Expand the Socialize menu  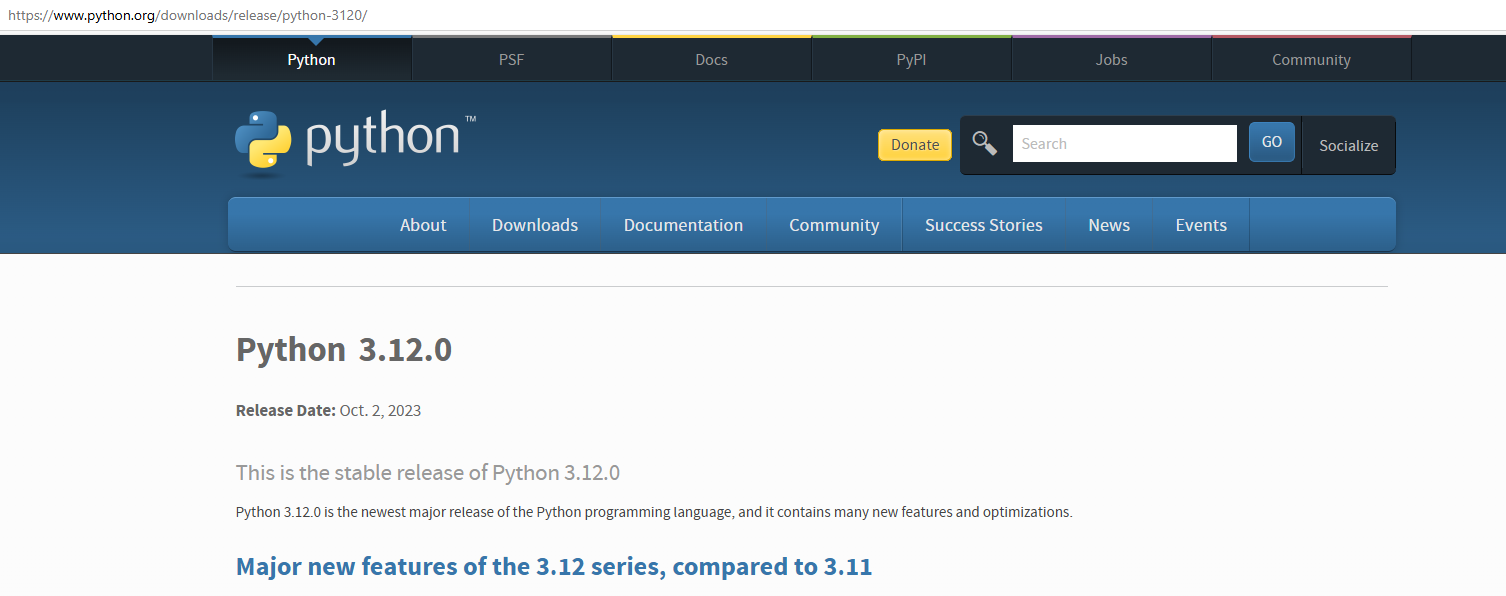pos(1348,146)
